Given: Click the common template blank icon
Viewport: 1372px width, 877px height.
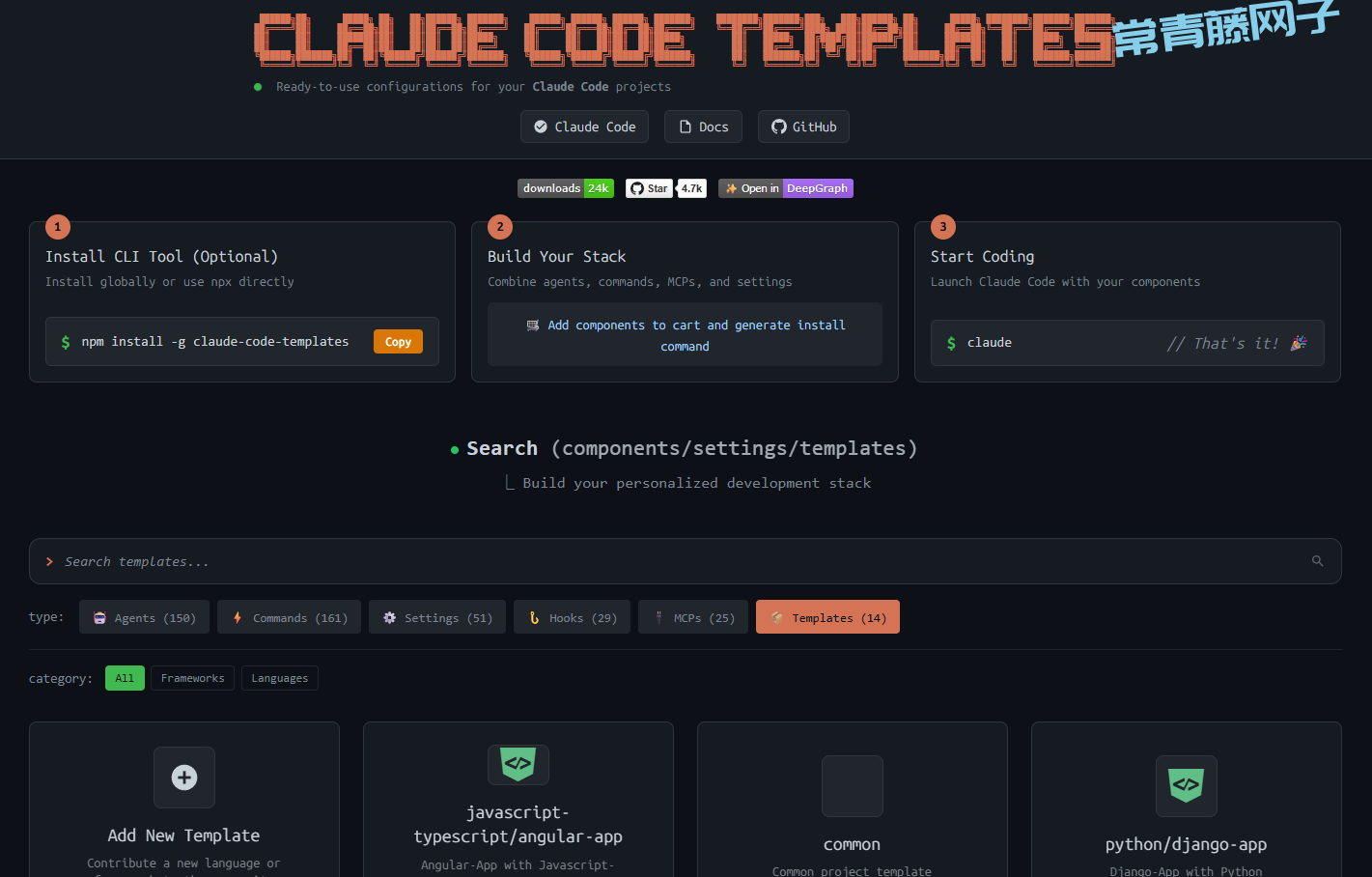Looking at the screenshot, I should (853, 786).
